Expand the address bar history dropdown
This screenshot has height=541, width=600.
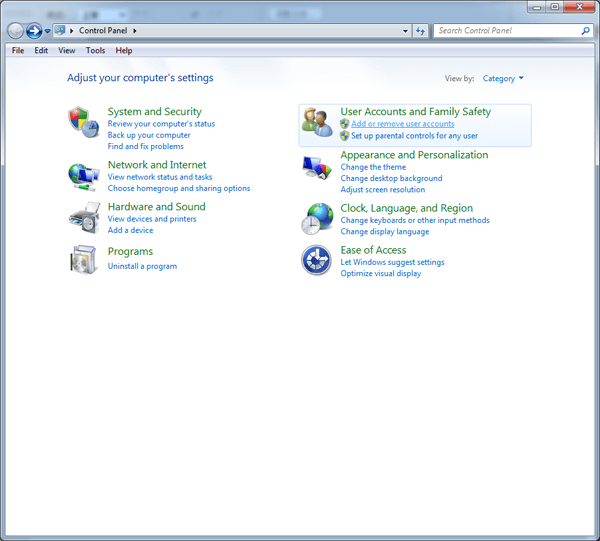pyautogui.click(x=405, y=31)
